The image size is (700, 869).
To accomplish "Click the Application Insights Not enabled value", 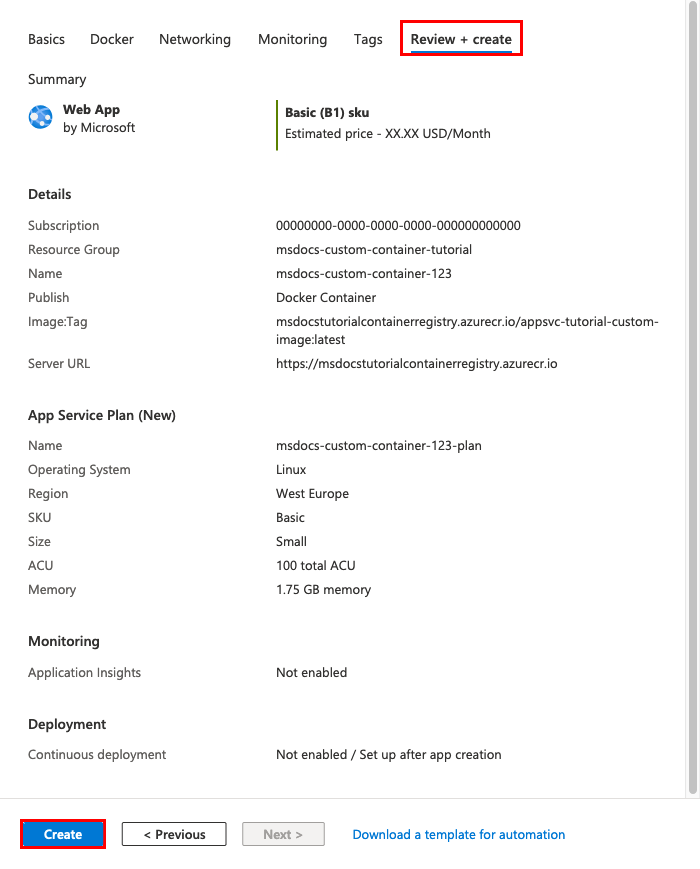I will 311,672.
